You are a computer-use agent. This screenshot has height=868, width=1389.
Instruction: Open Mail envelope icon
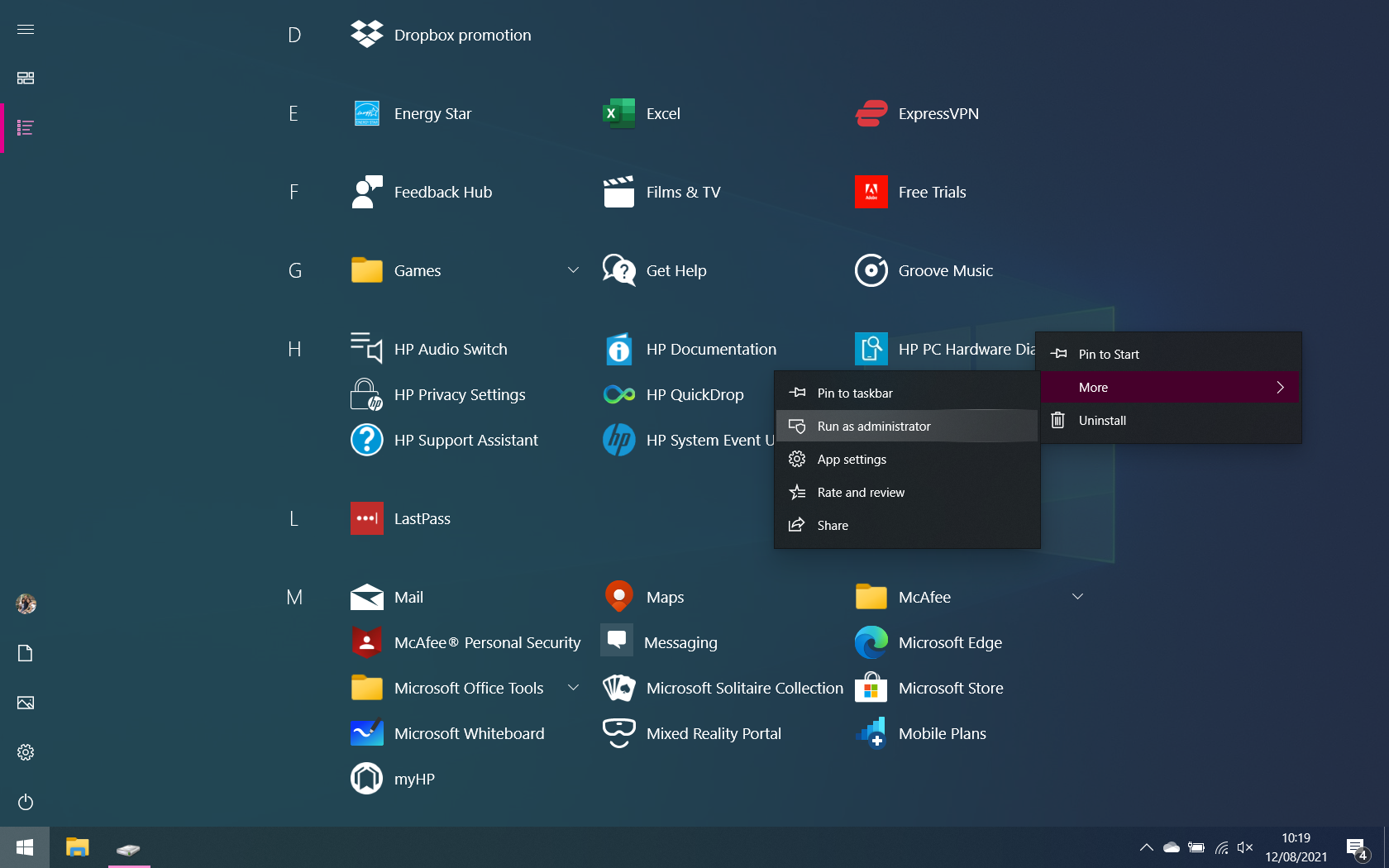[x=366, y=597]
